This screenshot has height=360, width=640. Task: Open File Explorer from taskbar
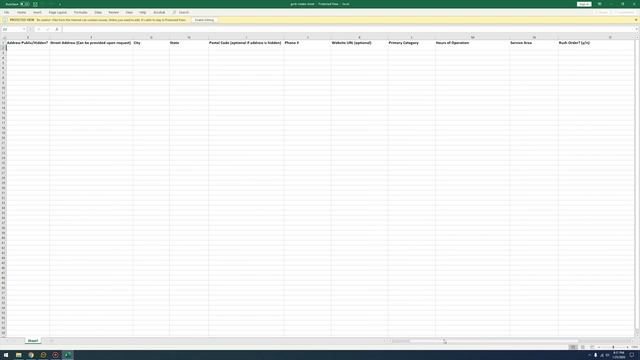(18, 355)
